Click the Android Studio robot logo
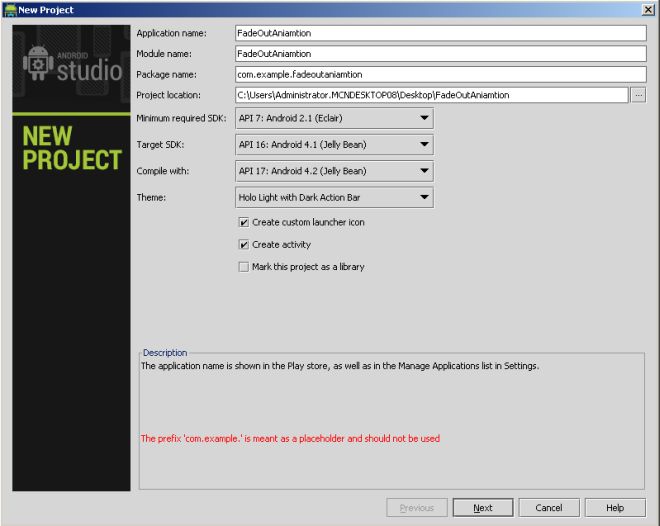660x526 pixels. [x=38, y=63]
